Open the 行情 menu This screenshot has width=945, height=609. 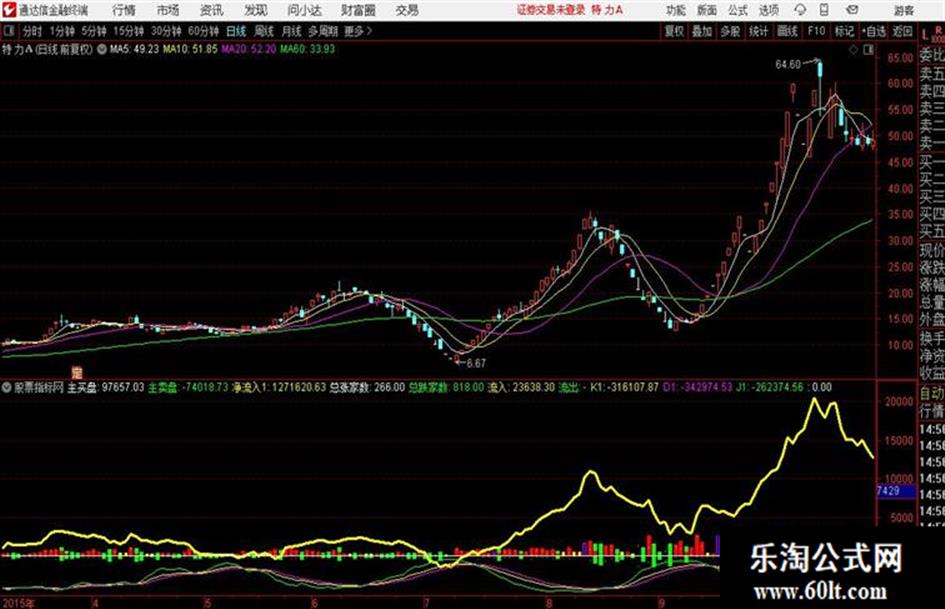[x=124, y=10]
